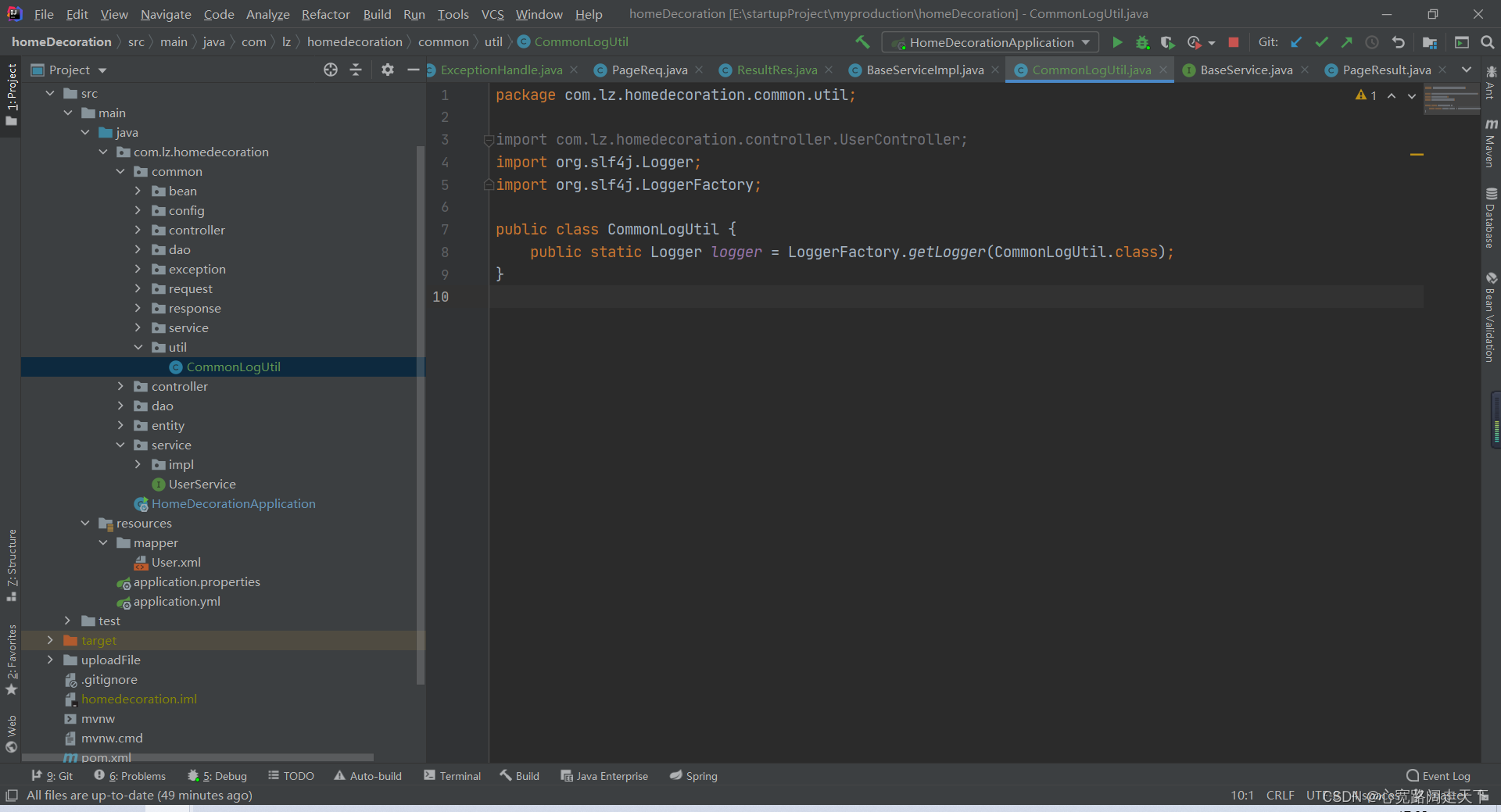1501x812 pixels.
Task: Go to previous highlighted error arrow
Action: (1392, 95)
